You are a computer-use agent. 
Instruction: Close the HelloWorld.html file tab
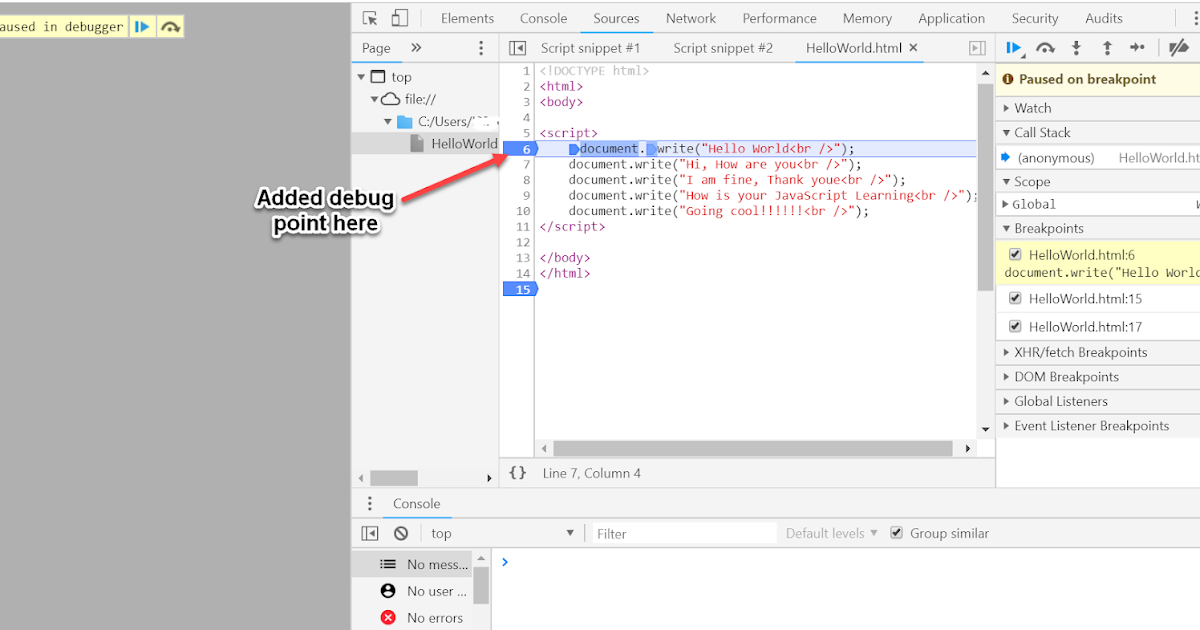coord(913,48)
